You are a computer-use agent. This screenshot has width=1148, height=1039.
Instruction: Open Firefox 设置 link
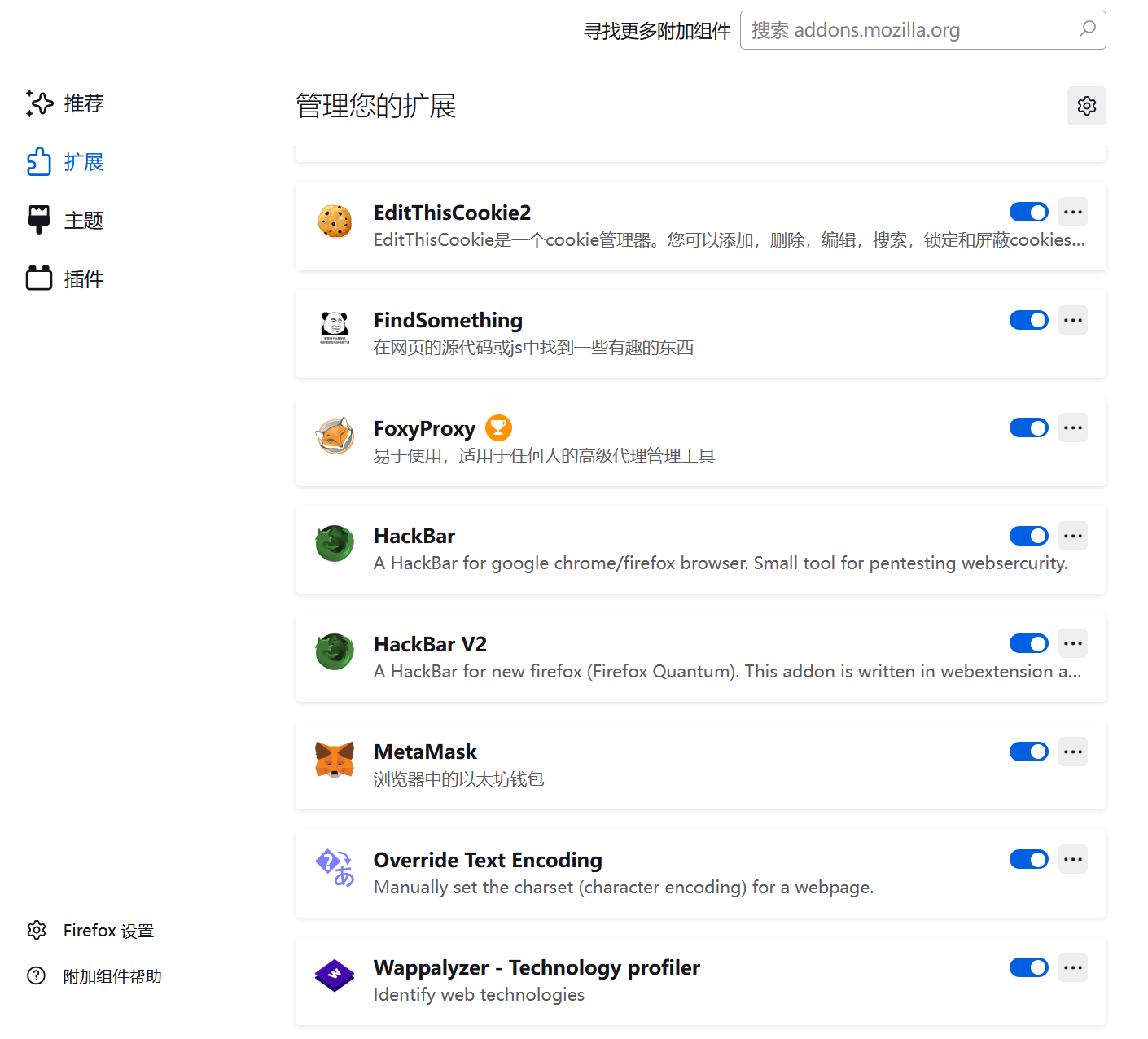point(90,930)
